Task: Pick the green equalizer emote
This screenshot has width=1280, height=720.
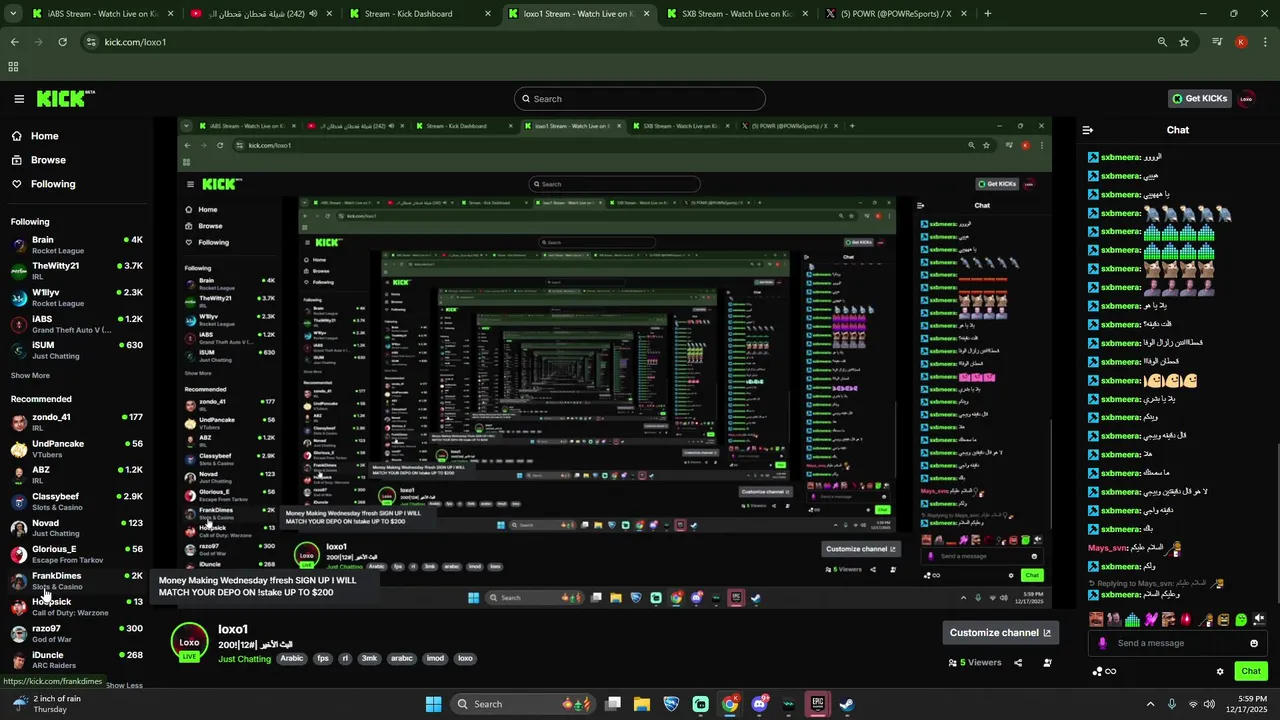Action: 1132,620
